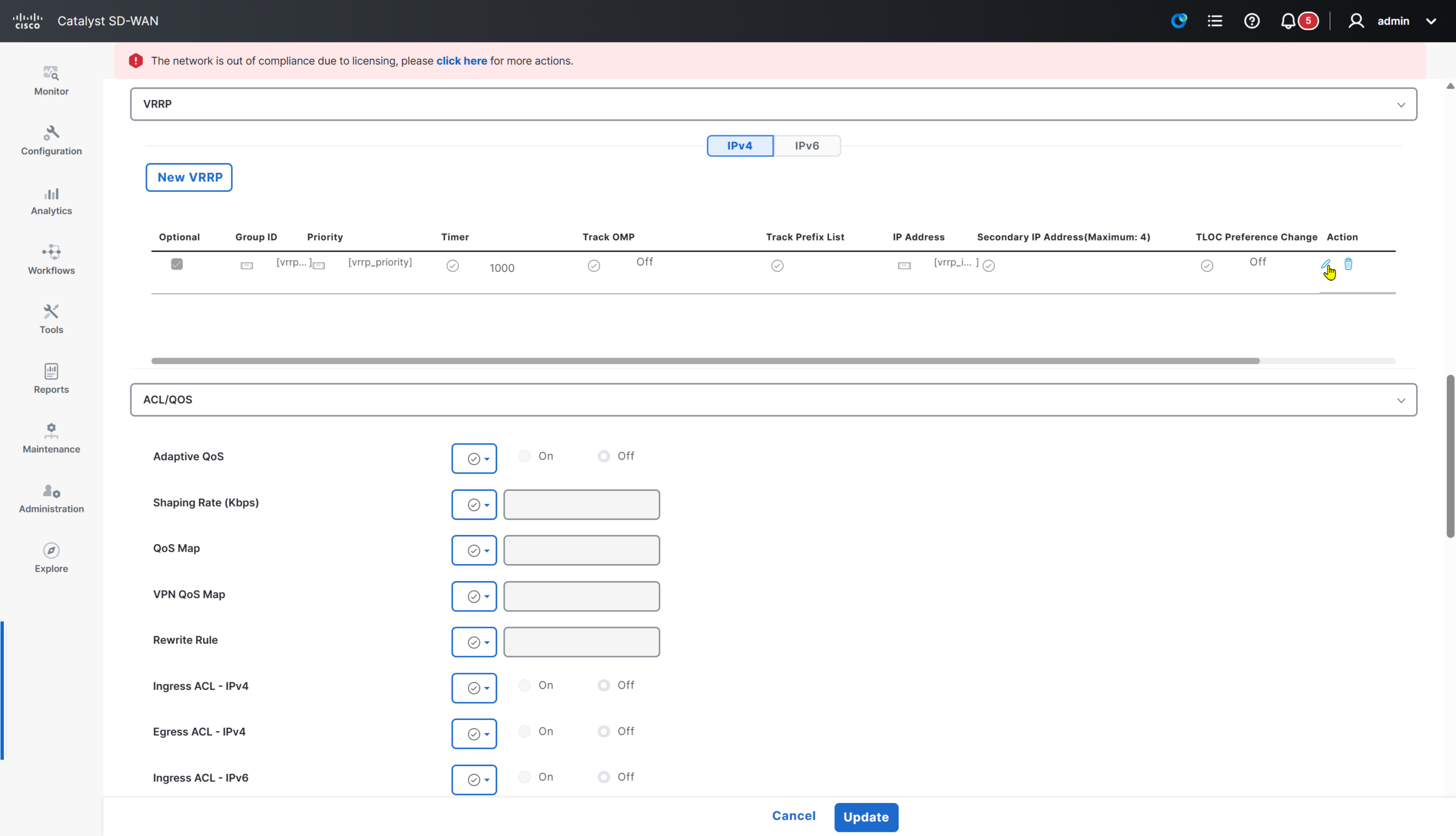
Task: Open the Administration icon
Action: (51, 491)
